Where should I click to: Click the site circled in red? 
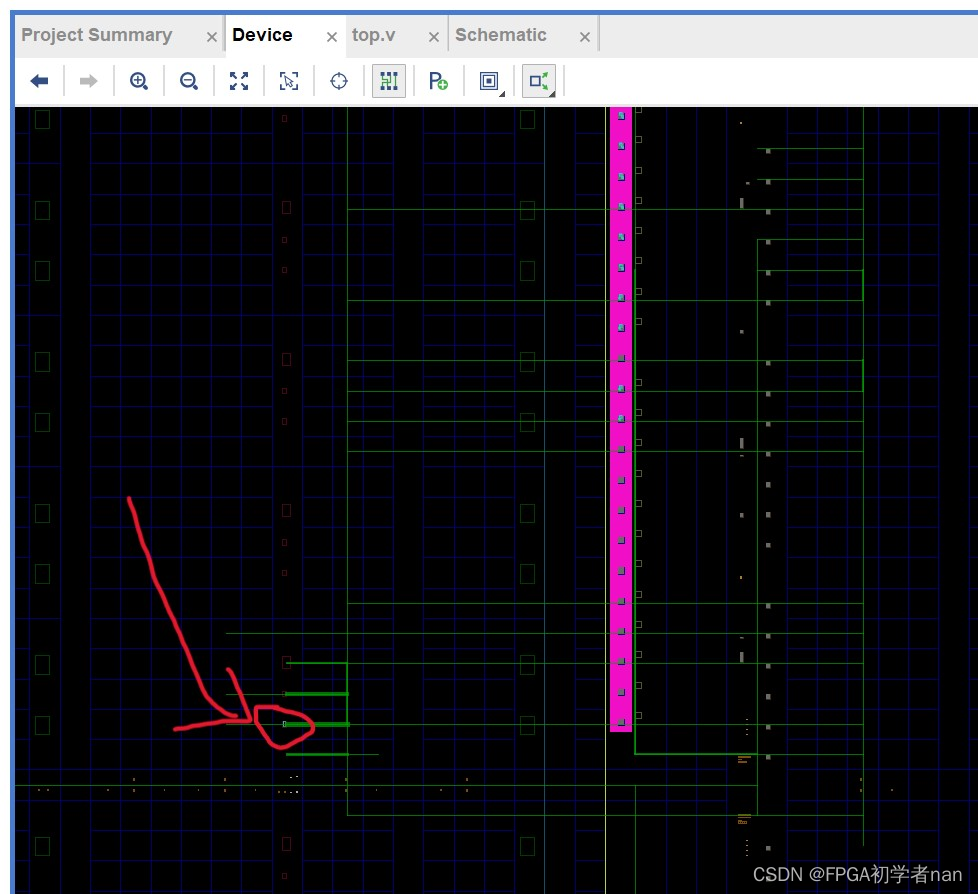(x=284, y=723)
